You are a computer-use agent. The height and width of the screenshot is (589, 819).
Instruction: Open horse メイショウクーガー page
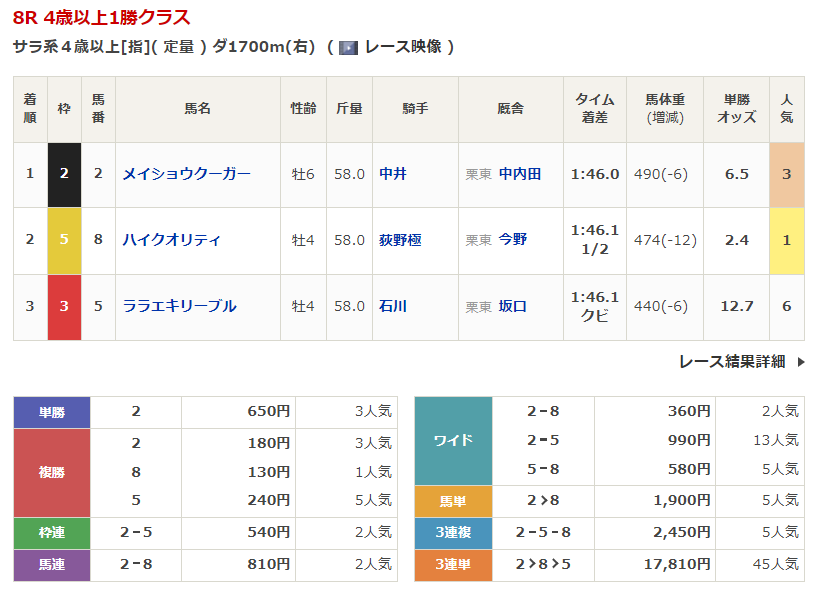186,174
